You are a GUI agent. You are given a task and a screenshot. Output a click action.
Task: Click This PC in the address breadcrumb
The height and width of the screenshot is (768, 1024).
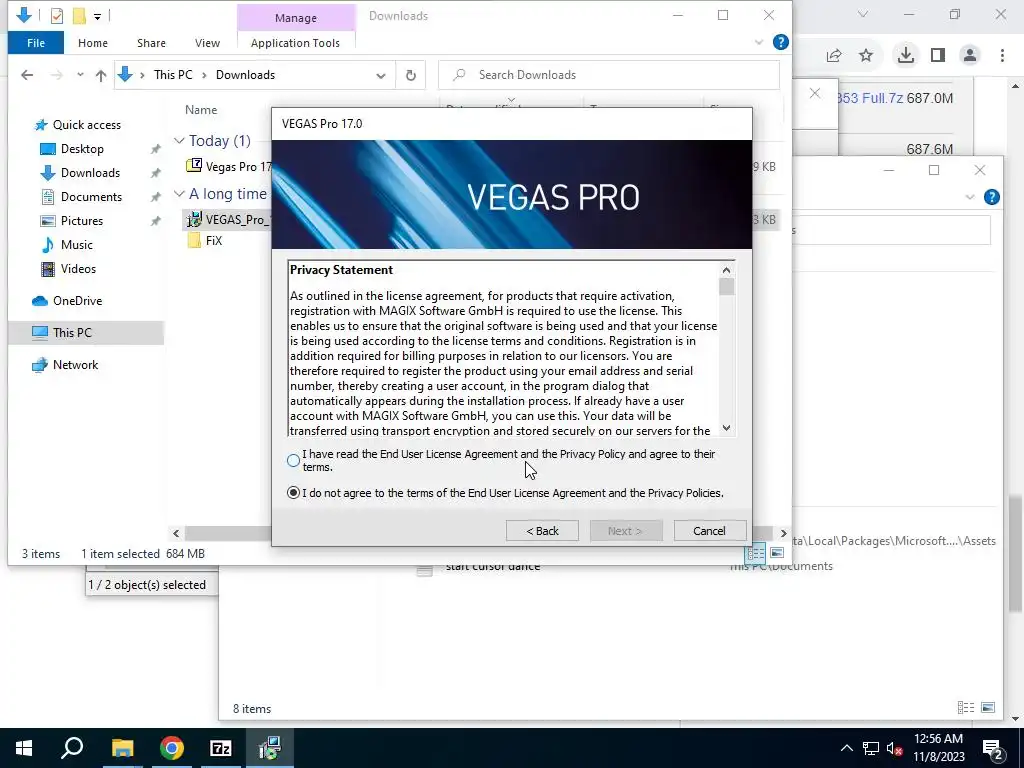[x=173, y=75]
